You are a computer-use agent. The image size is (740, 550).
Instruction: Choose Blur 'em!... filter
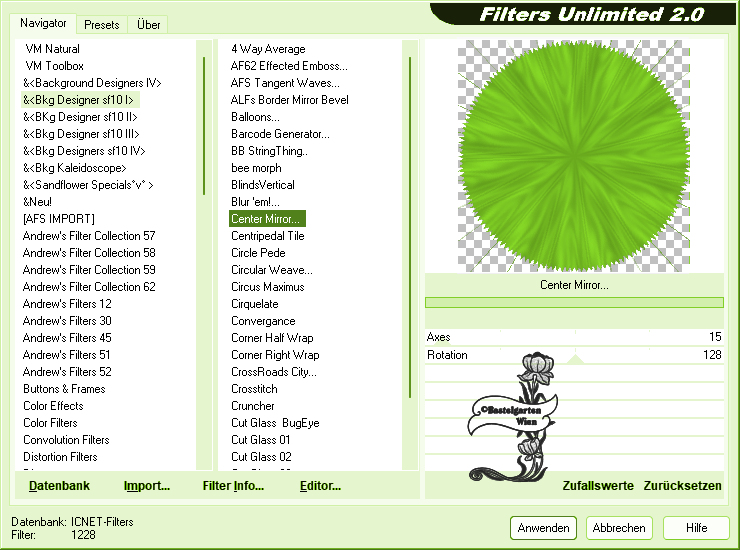tap(255, 202)
